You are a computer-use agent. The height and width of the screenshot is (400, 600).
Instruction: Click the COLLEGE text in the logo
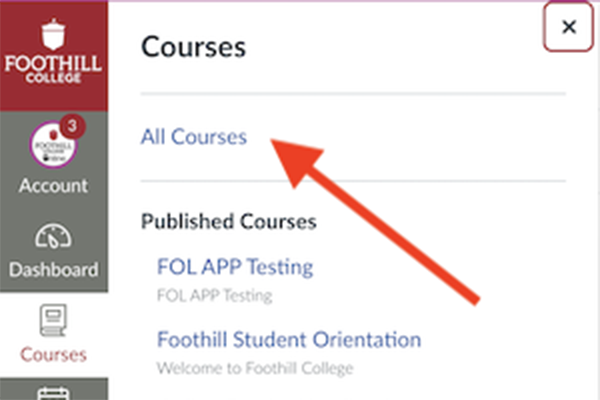(52, 79)
